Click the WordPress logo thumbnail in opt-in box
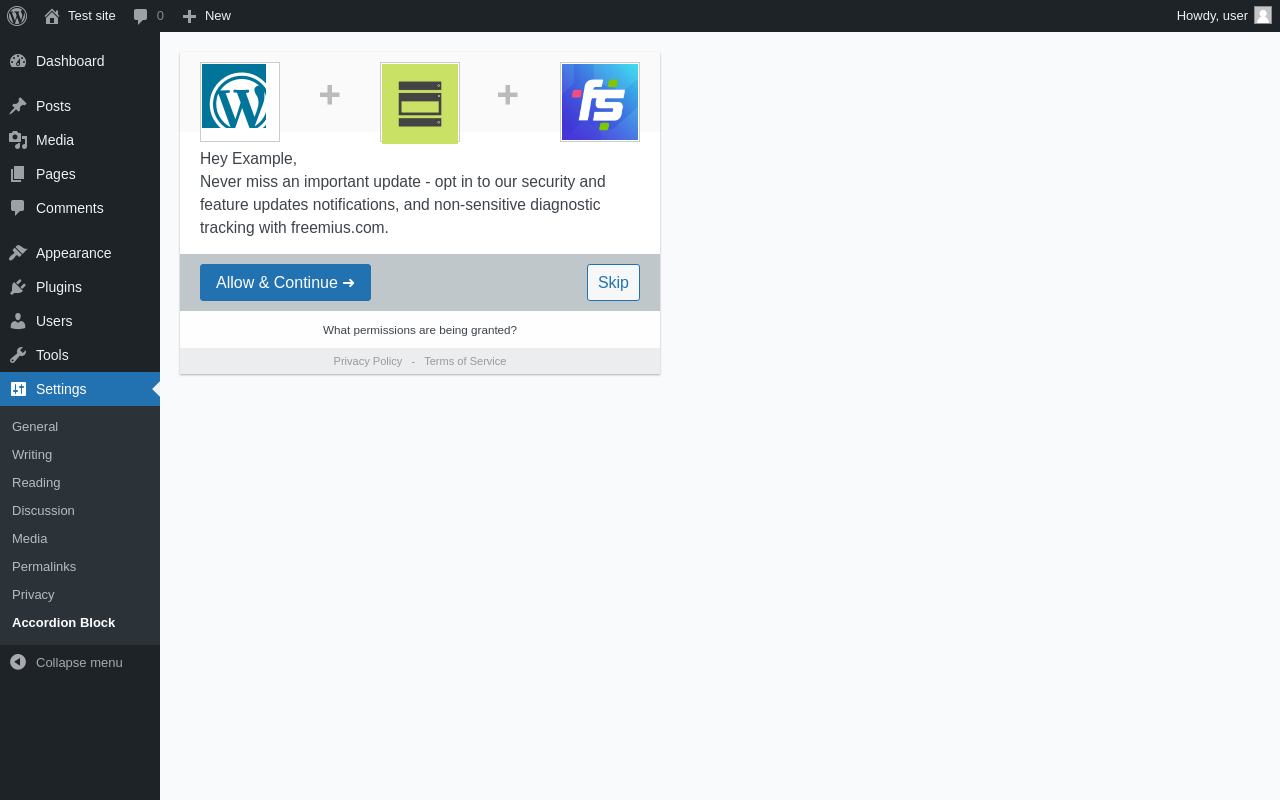This screenshot has width=1280, height=800. (x=240, y=102)
